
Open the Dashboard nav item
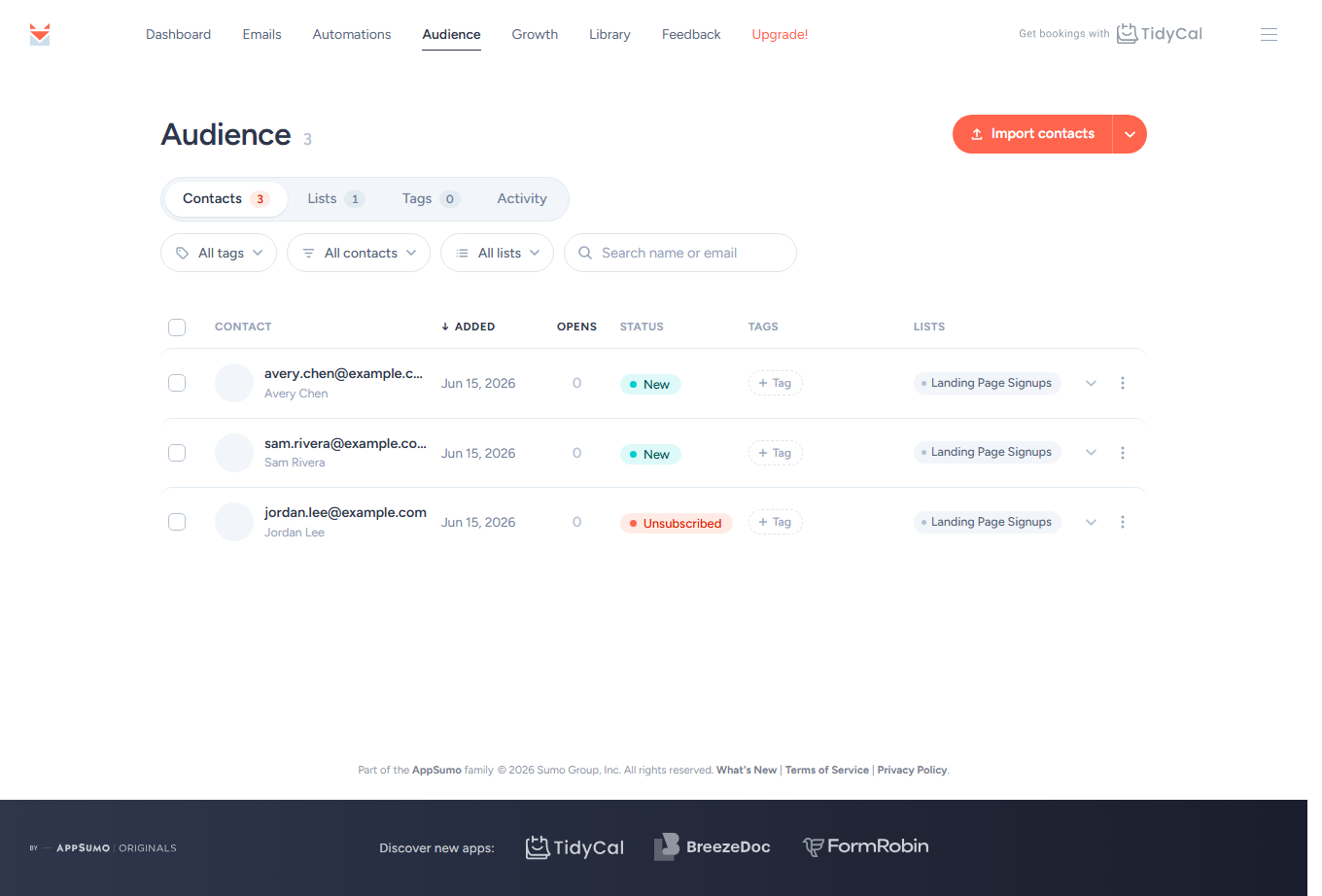tap(178, 34)
